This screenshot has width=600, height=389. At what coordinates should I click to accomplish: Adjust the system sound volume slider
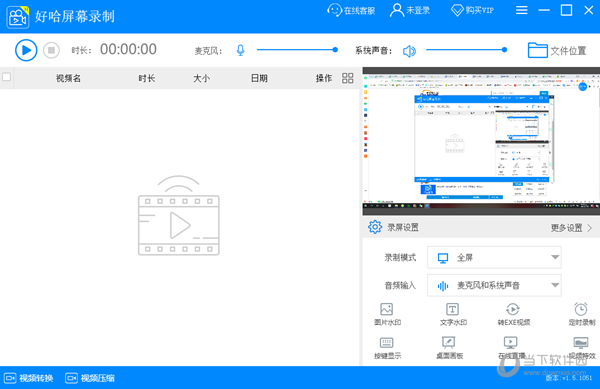(466, 50)
